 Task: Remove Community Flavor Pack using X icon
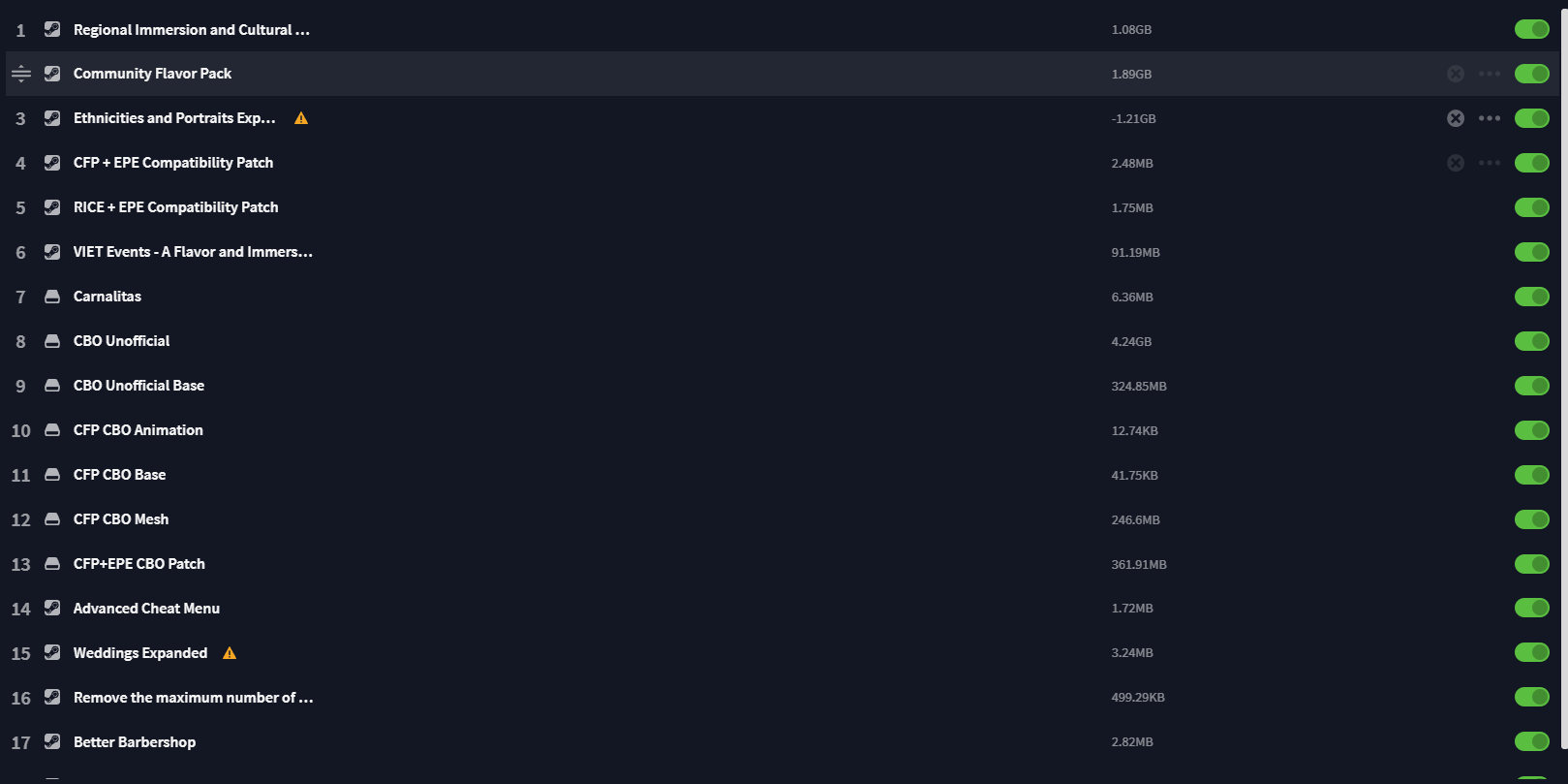[x=1455, y=74]
